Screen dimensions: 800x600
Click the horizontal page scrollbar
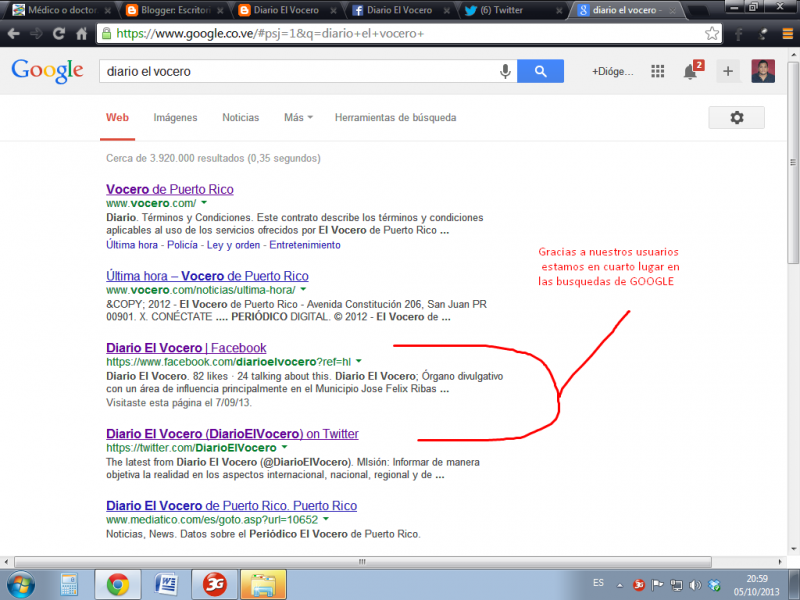[x=362, y=562]
